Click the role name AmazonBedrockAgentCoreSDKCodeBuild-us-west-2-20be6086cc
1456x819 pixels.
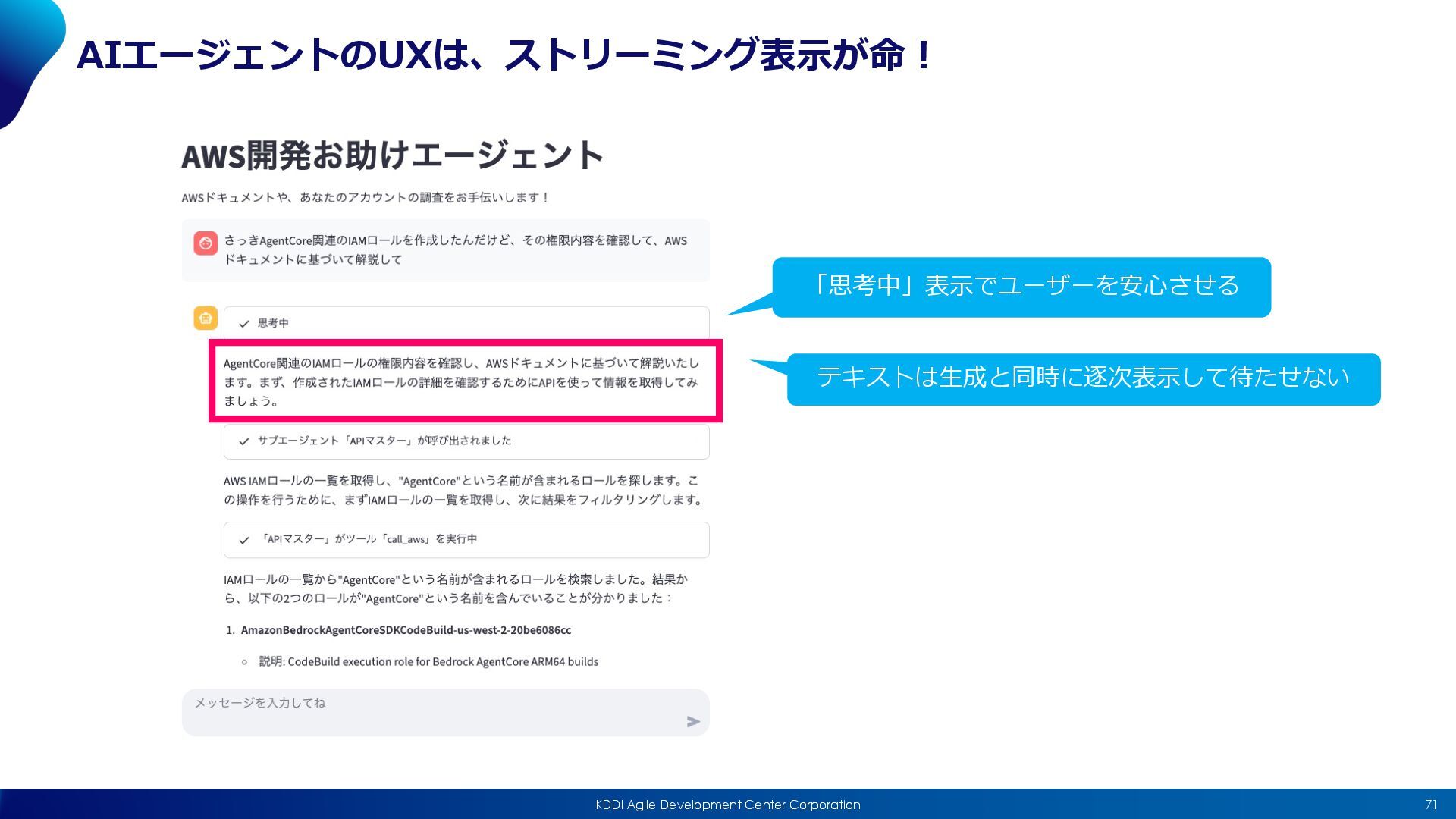click(x=406, y=630)
